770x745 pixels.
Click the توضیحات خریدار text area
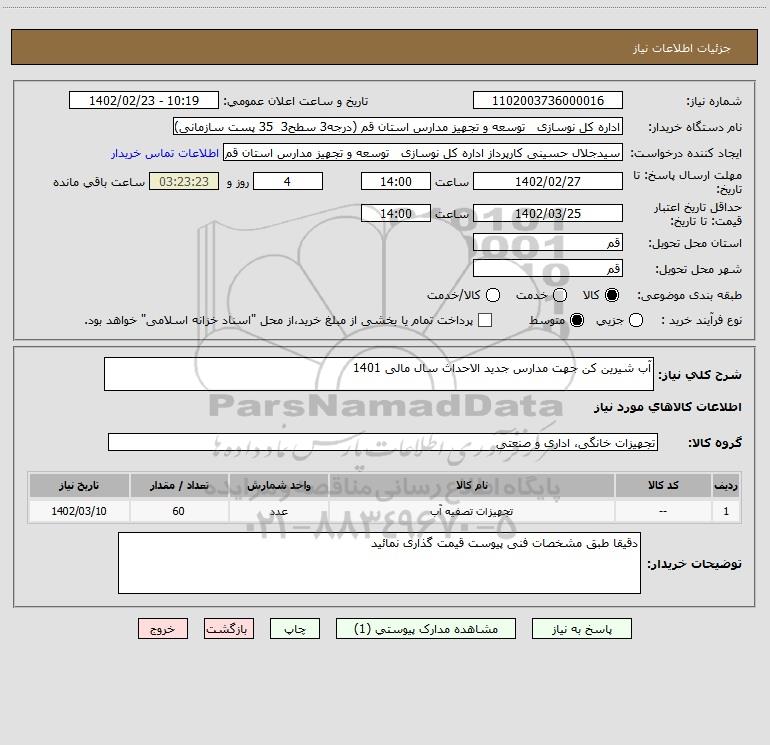tap(380, 563)
